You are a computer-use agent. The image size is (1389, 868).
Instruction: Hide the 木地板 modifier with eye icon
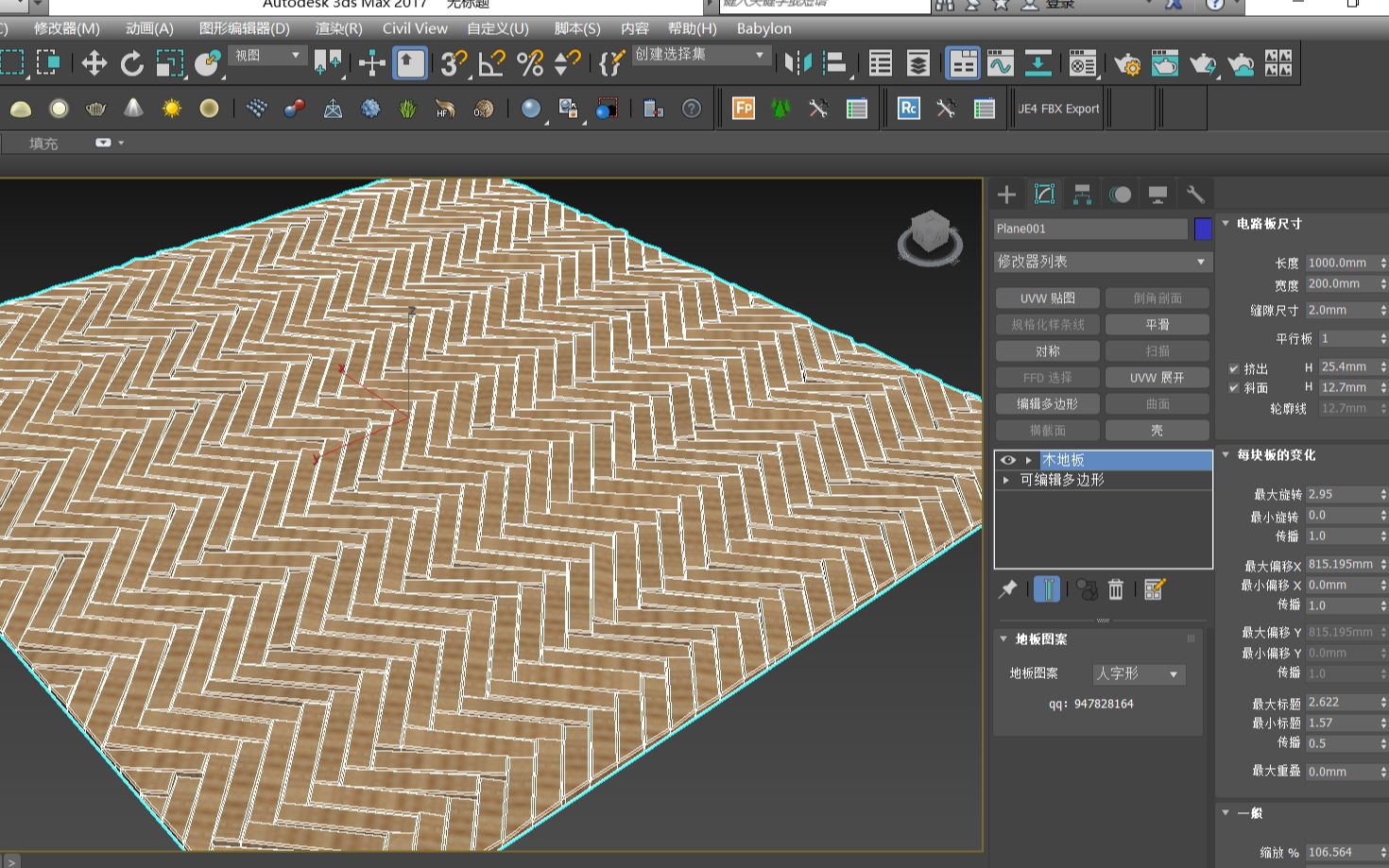point(1008,460)
